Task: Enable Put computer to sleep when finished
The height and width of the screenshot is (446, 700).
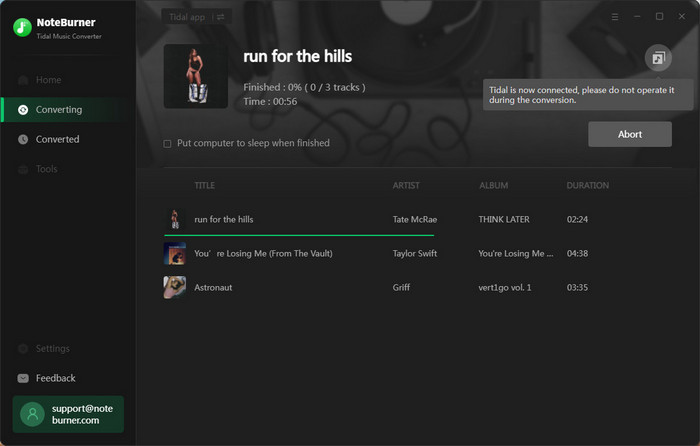Action: pyautogui.click(x=167, y=144)
